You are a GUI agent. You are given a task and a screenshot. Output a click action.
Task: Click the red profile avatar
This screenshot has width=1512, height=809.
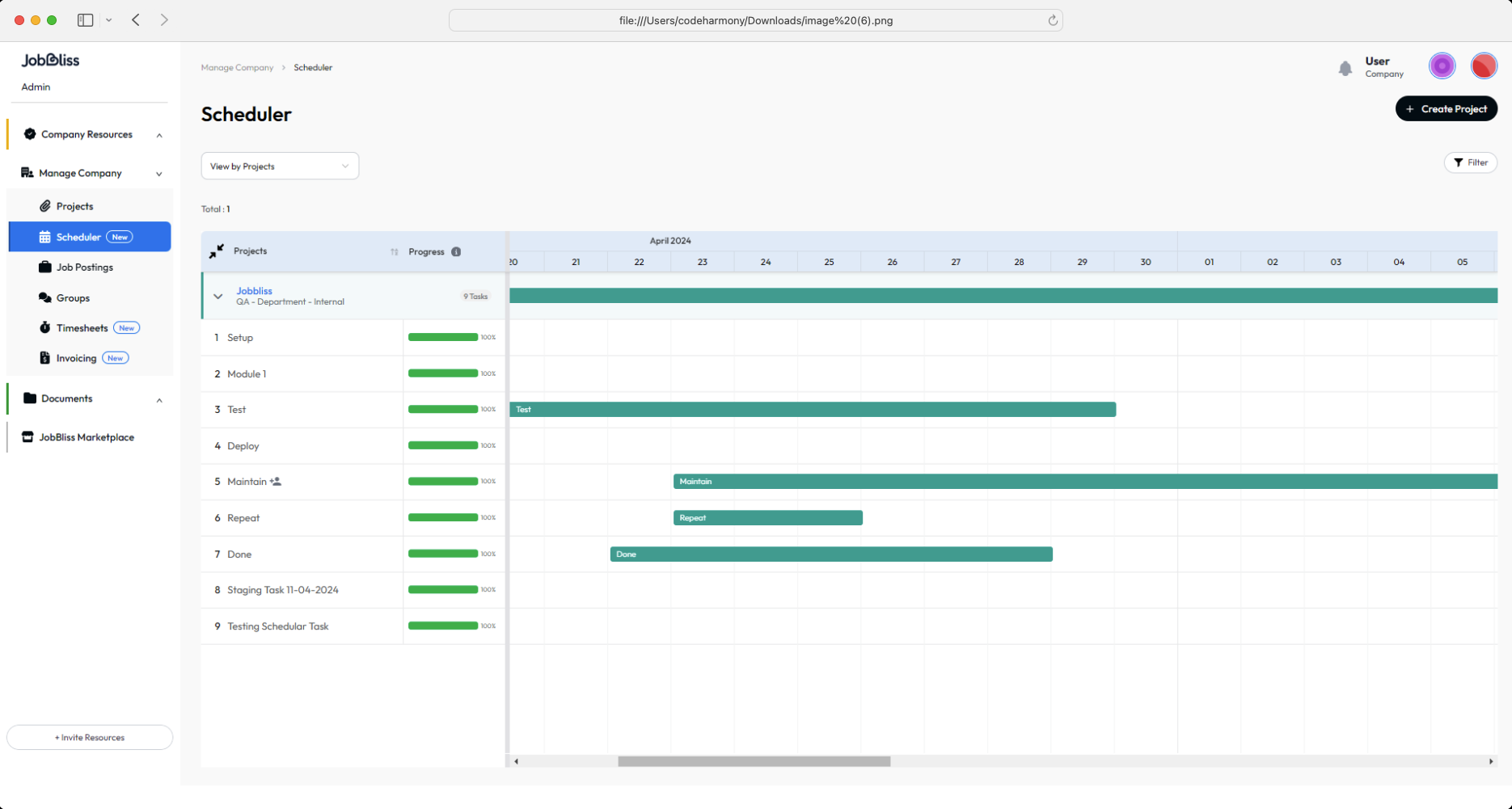tap(1484, 66)
